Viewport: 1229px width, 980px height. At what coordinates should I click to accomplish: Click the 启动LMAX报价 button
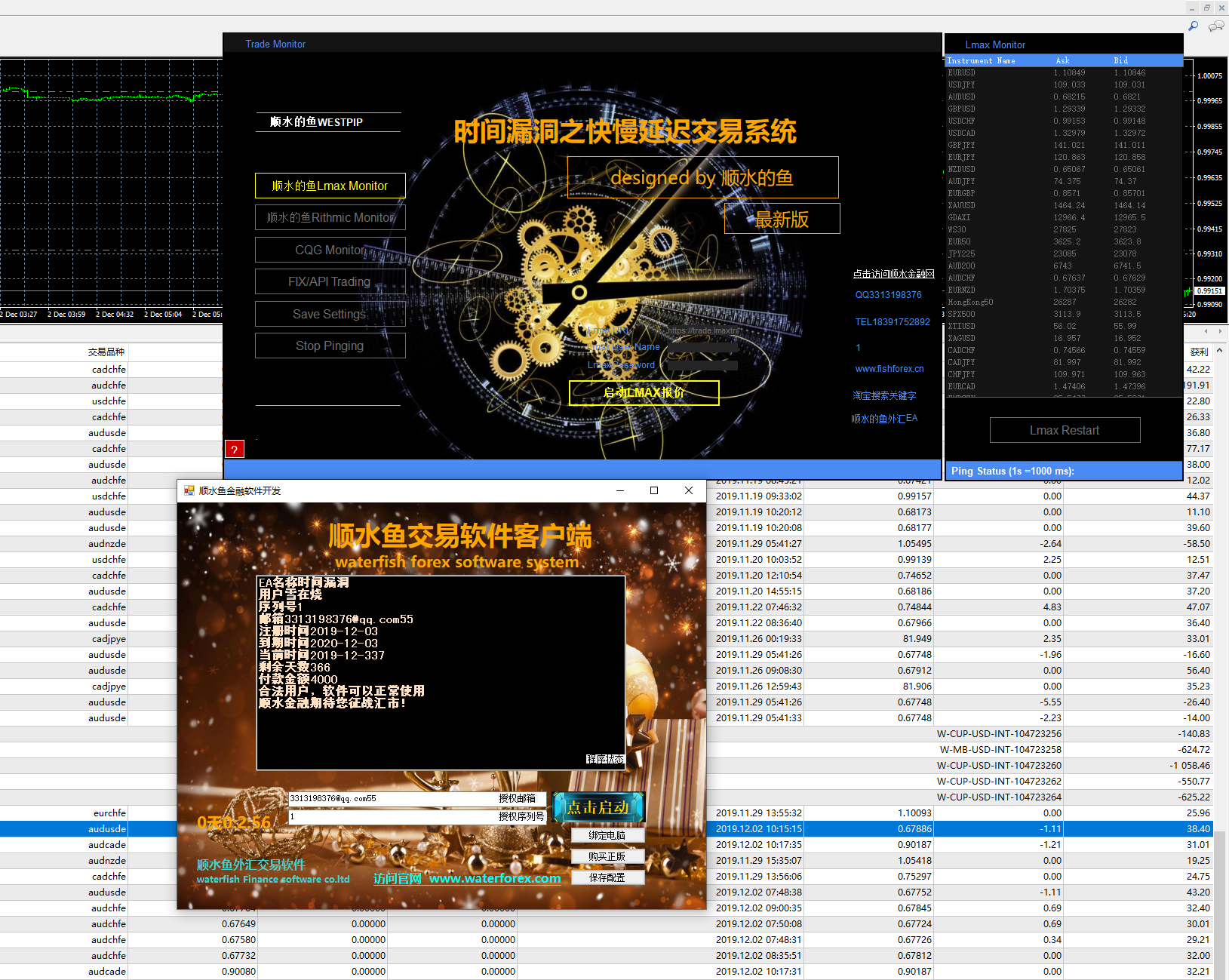644,392
